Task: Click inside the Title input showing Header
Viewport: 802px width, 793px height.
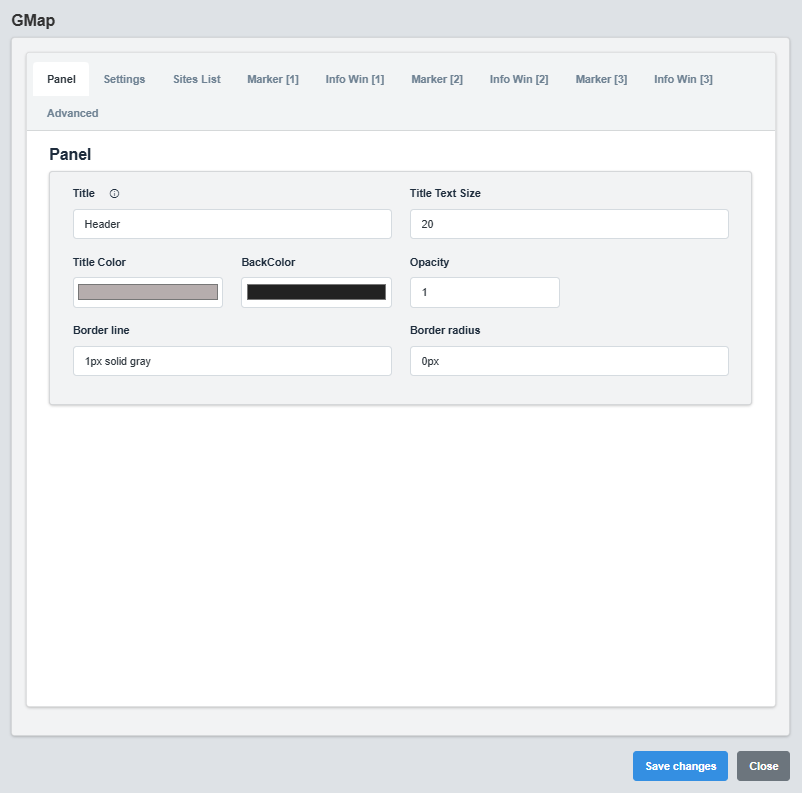Action: pos(232,224)
